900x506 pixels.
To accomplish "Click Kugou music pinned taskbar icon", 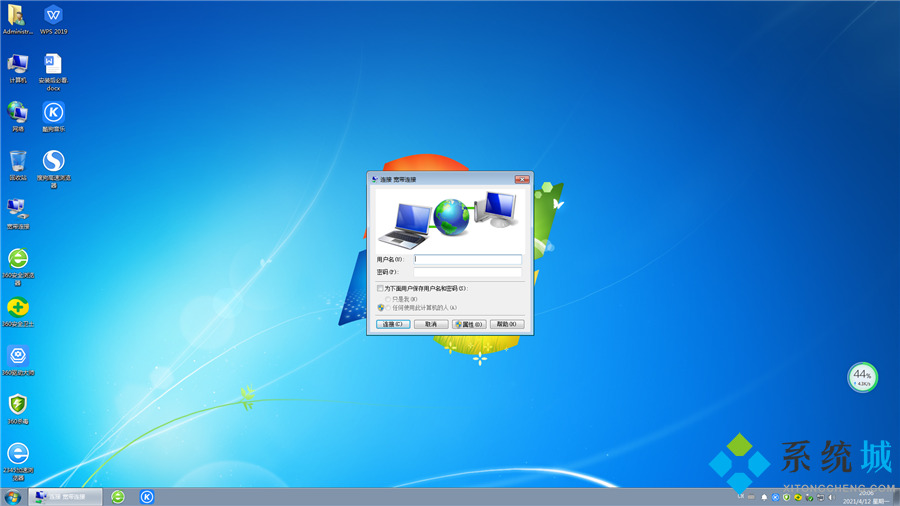I will [147, 497].
